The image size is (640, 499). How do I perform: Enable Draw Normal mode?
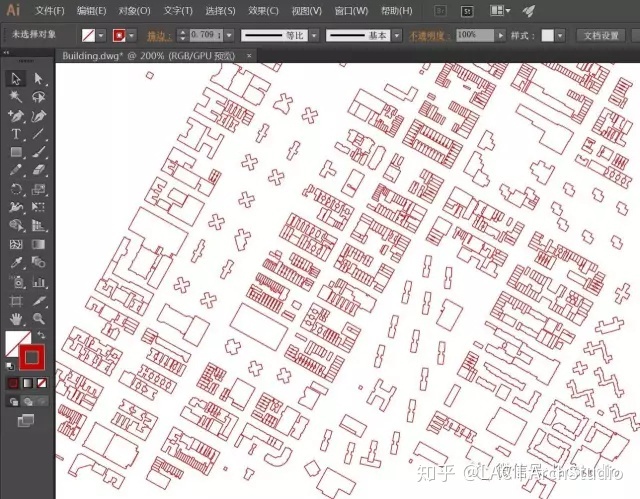[13, 402]
